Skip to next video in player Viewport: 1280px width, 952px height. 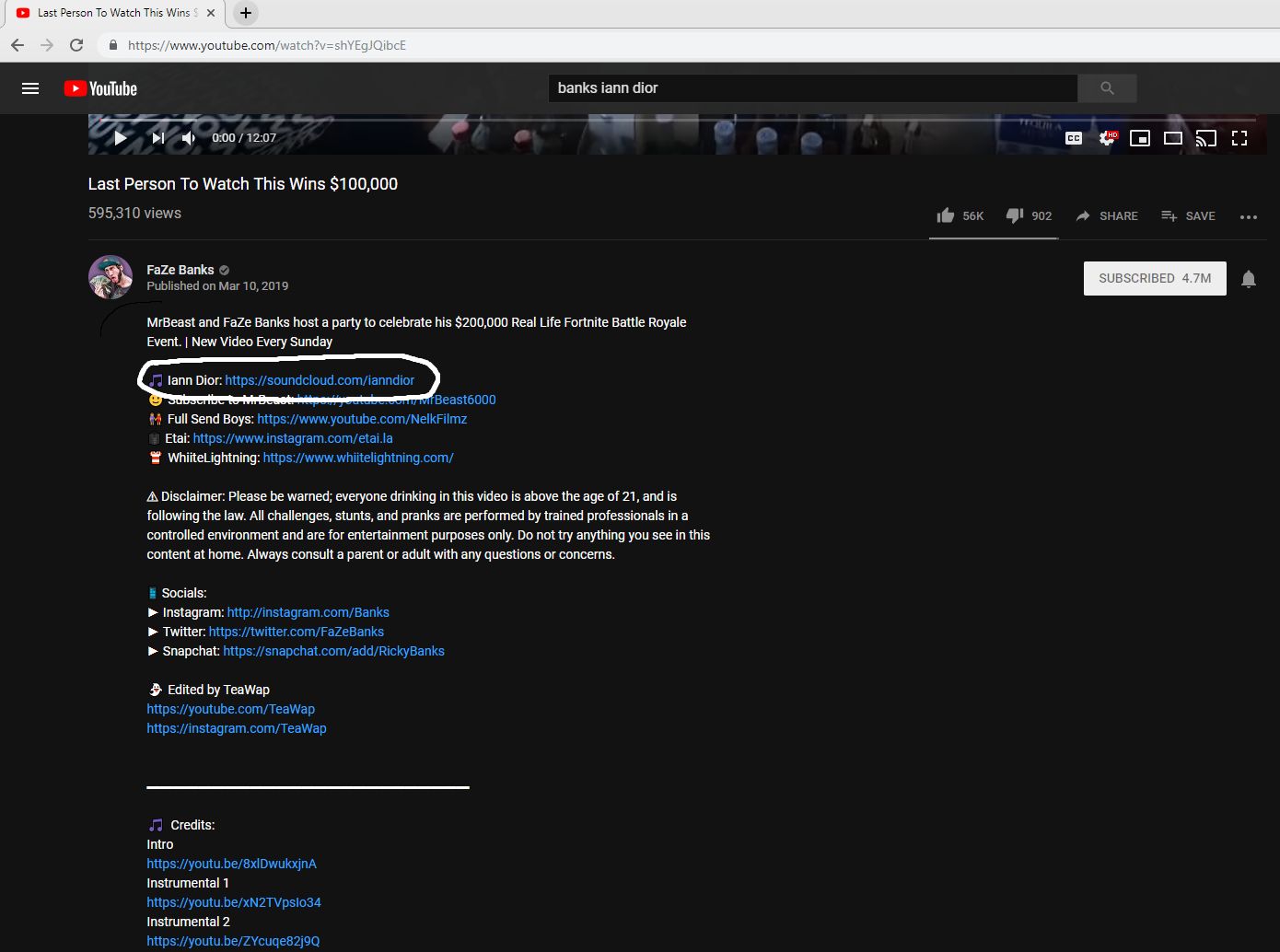click(x=158, y=138)
